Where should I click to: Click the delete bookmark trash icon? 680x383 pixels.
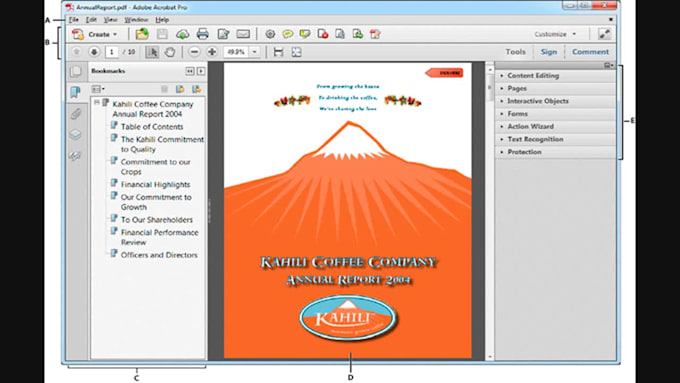164,89
